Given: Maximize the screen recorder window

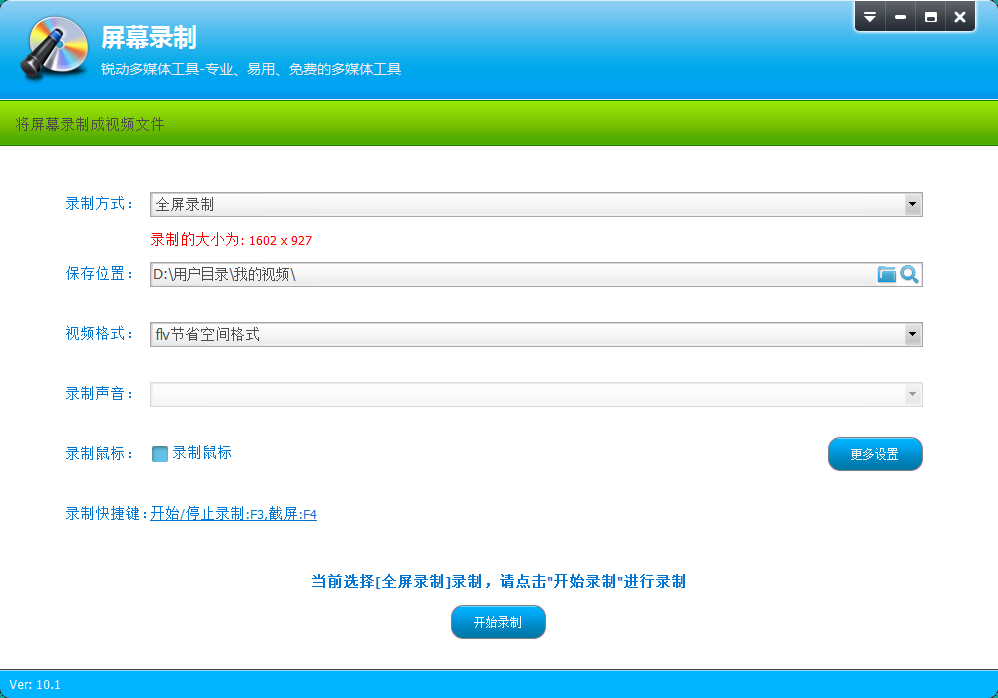Looking at the screenshot, I should (x=930, y=17).
